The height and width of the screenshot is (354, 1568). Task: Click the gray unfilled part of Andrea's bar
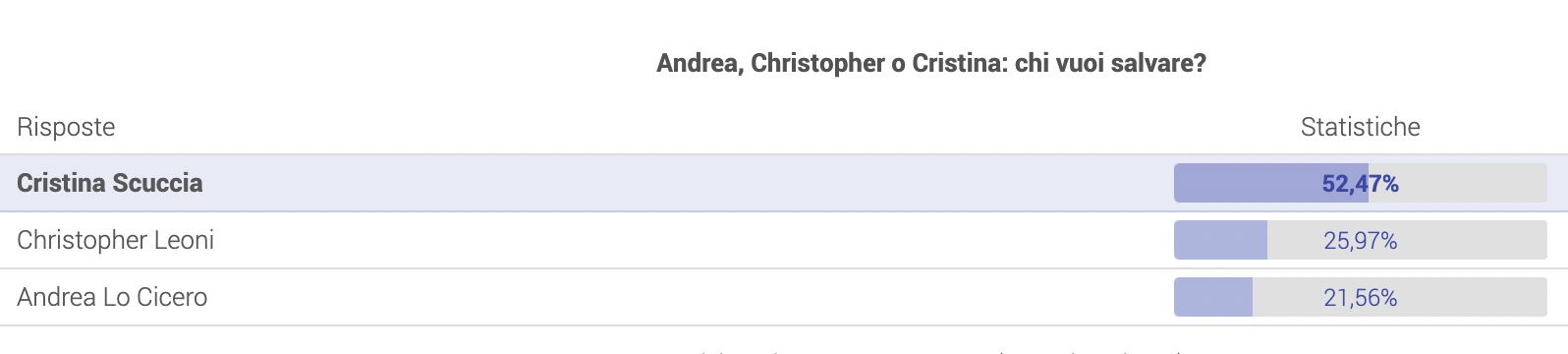[x=1400, y=297]
